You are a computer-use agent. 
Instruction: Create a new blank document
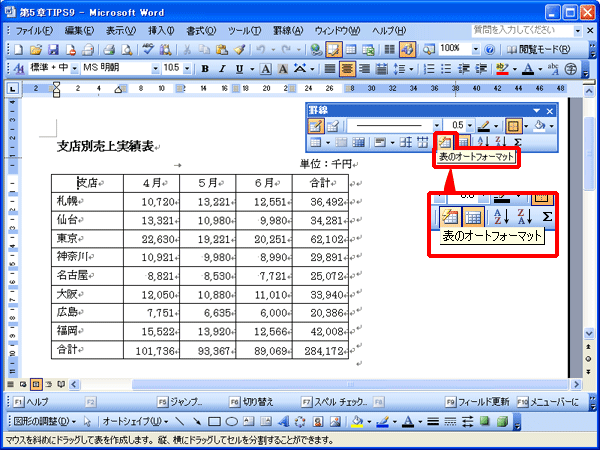[18, 49]
